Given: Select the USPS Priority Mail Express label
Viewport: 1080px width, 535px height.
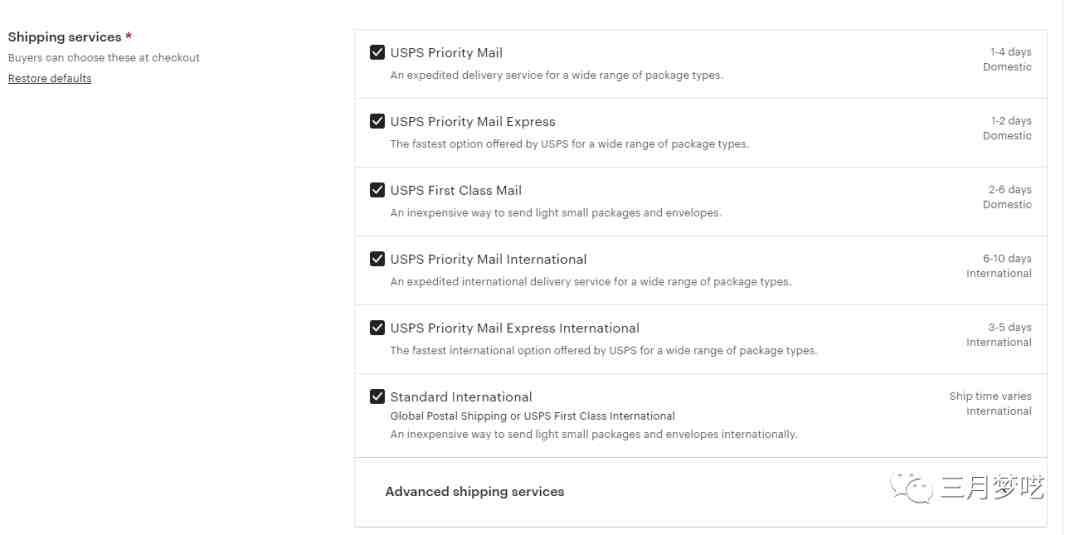Looking at the screenshot, I should (x=472, y=122).
